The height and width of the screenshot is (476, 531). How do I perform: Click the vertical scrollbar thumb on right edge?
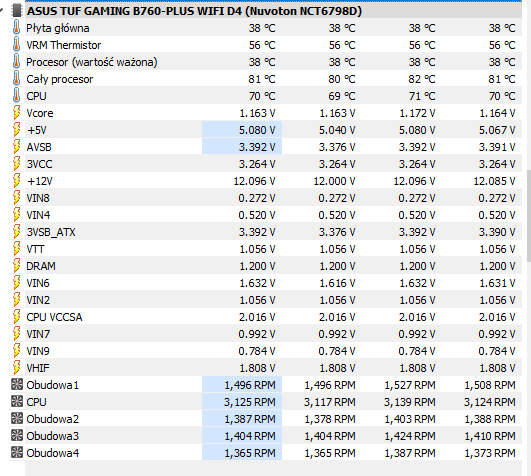[529, 216]
